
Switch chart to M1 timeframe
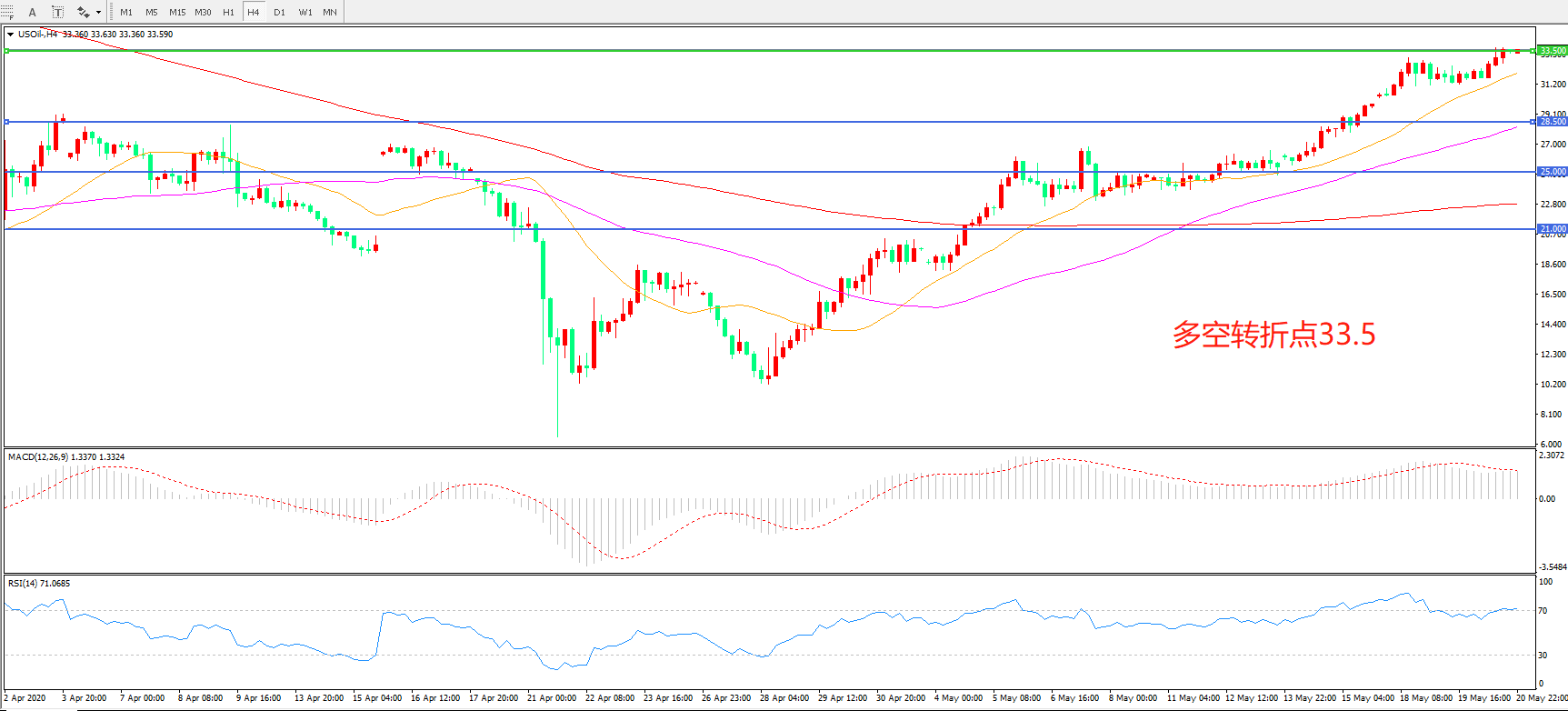pos(126,12)
